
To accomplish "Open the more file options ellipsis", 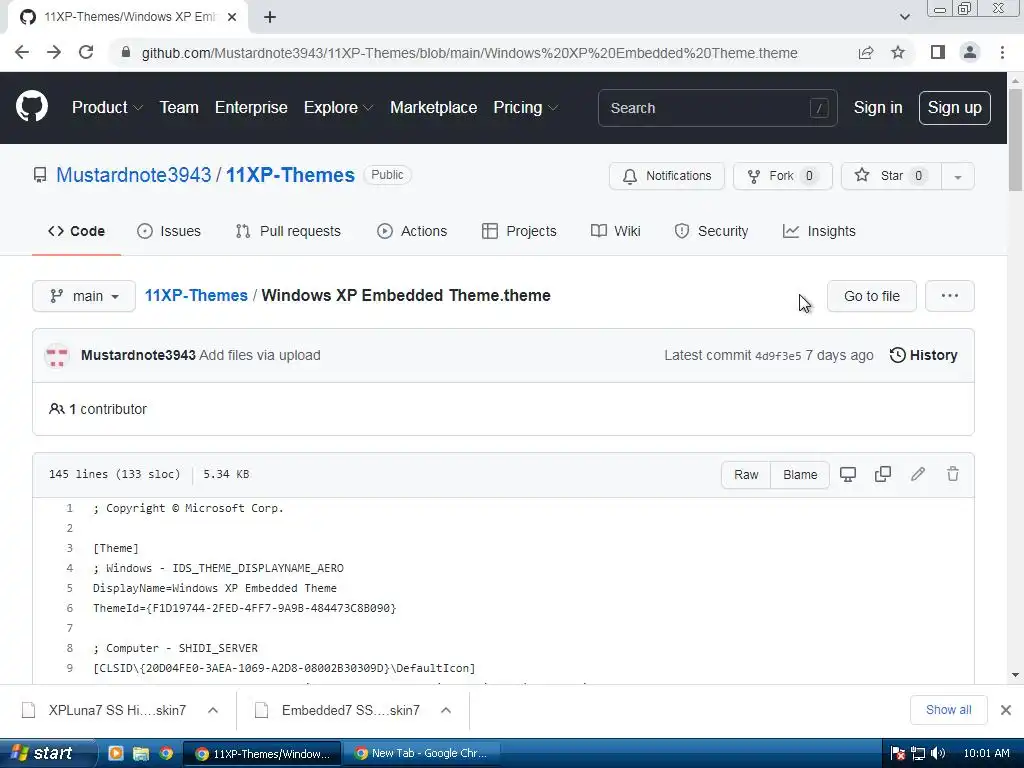I will click(x=950, y=296).
